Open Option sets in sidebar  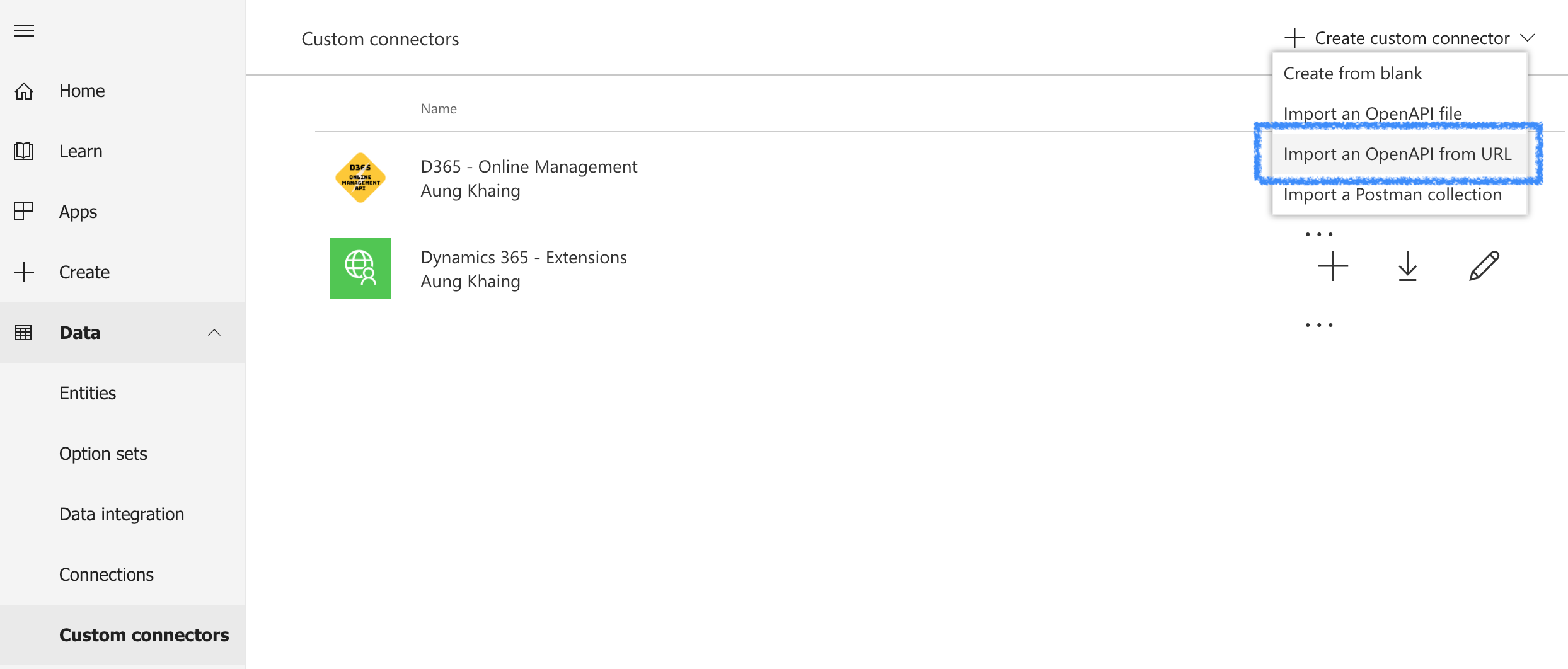click(103, 454)
